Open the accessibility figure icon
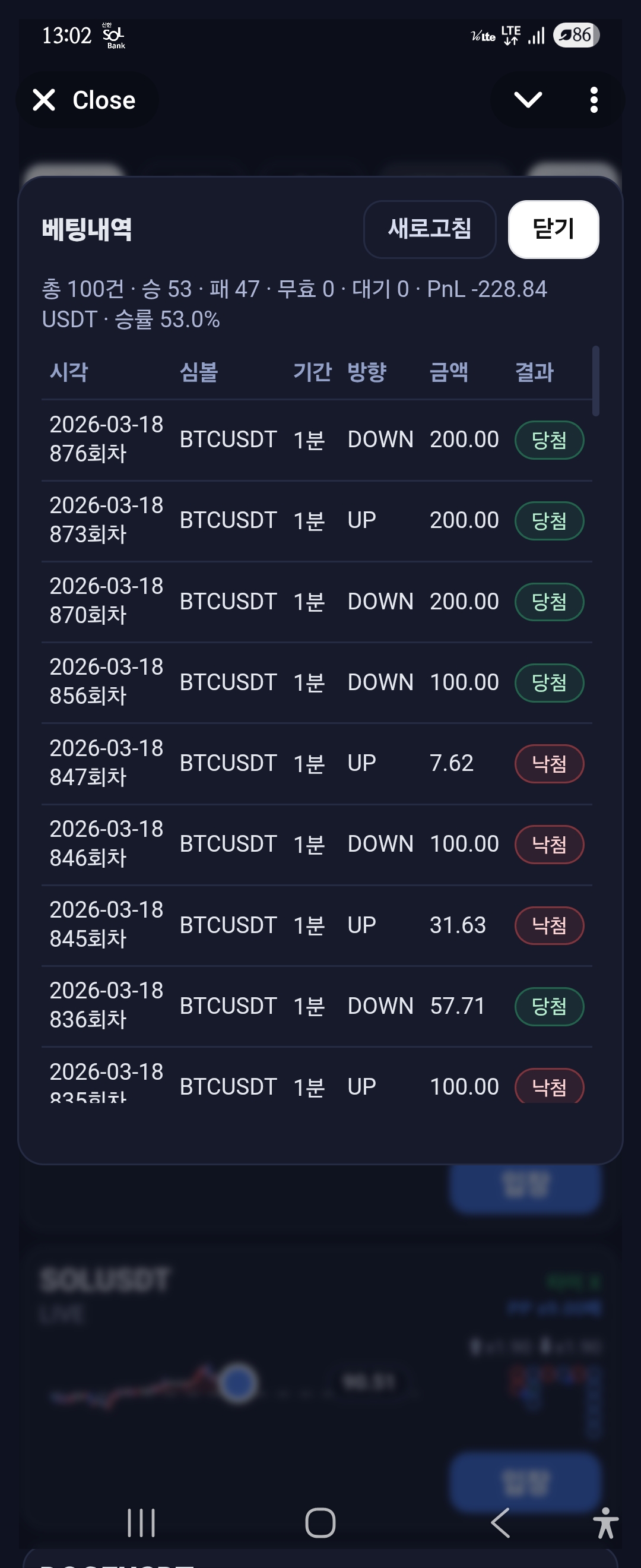This screenshot has width=641, height=1568. point(605,1522)
